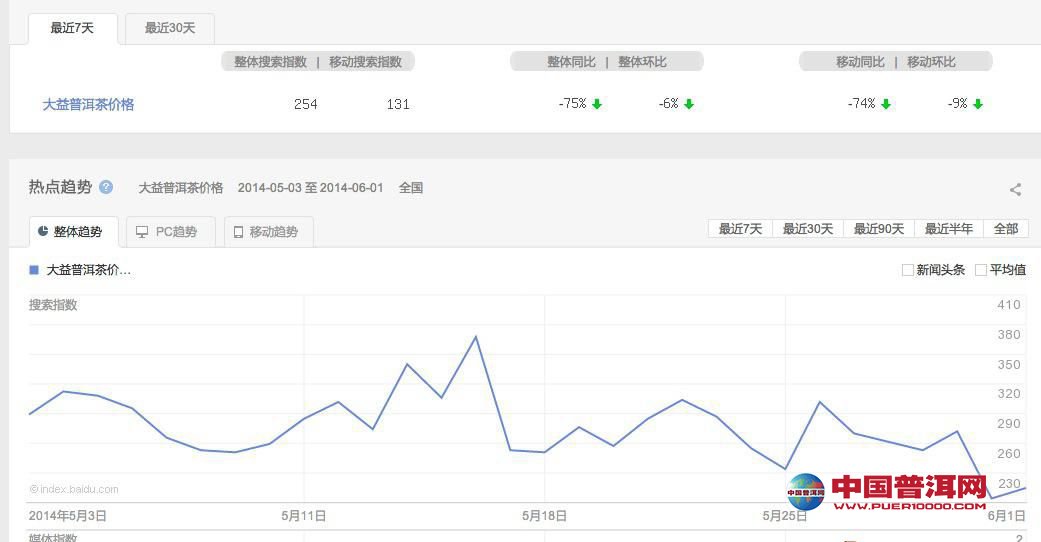The width and height of the screenshot is (1041, 542).
Task: Click the date range 2014-05-03 至 2014-06-01
Action: pos(311,188)
